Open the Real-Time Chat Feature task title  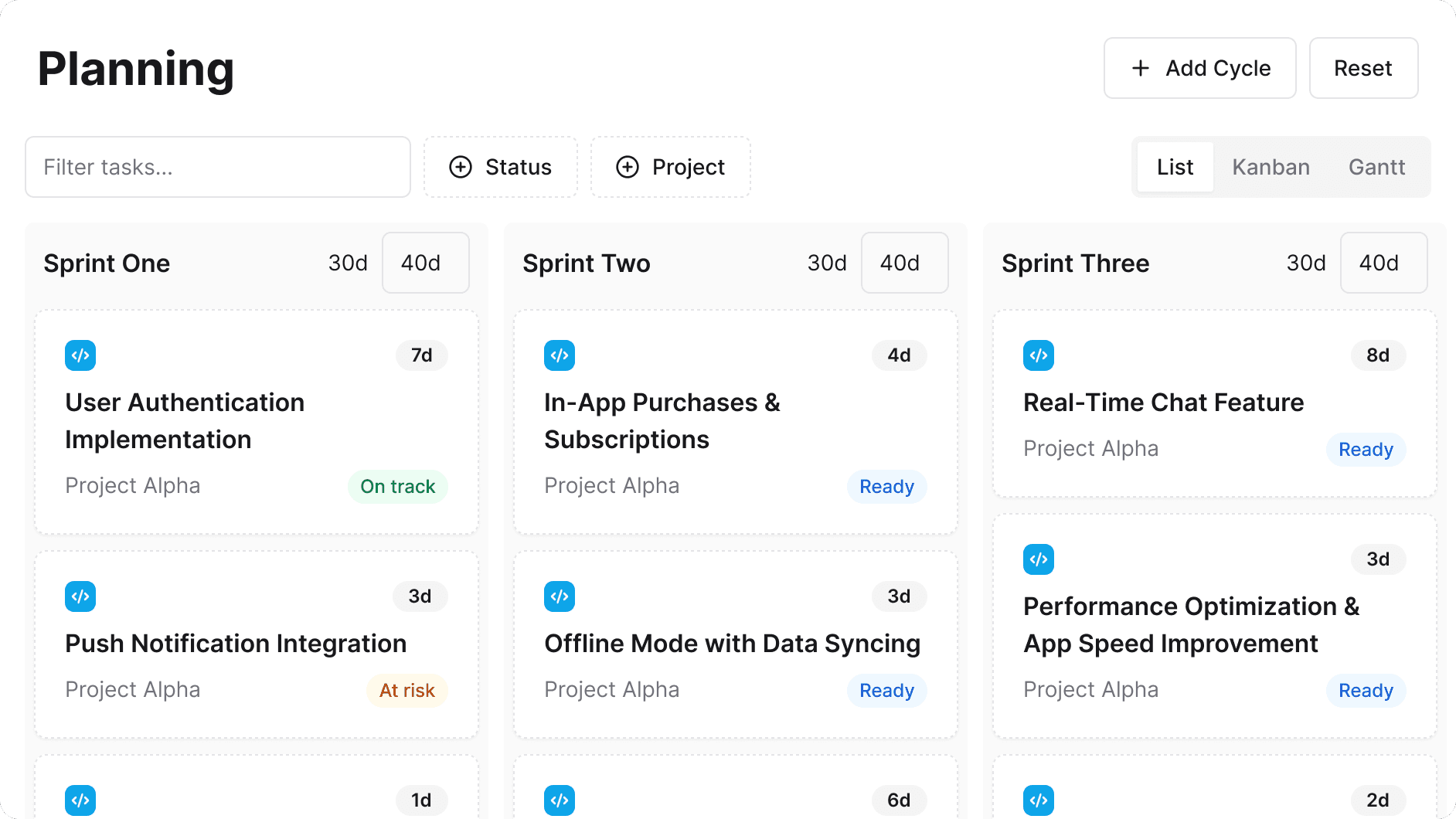pos(1164,403)
